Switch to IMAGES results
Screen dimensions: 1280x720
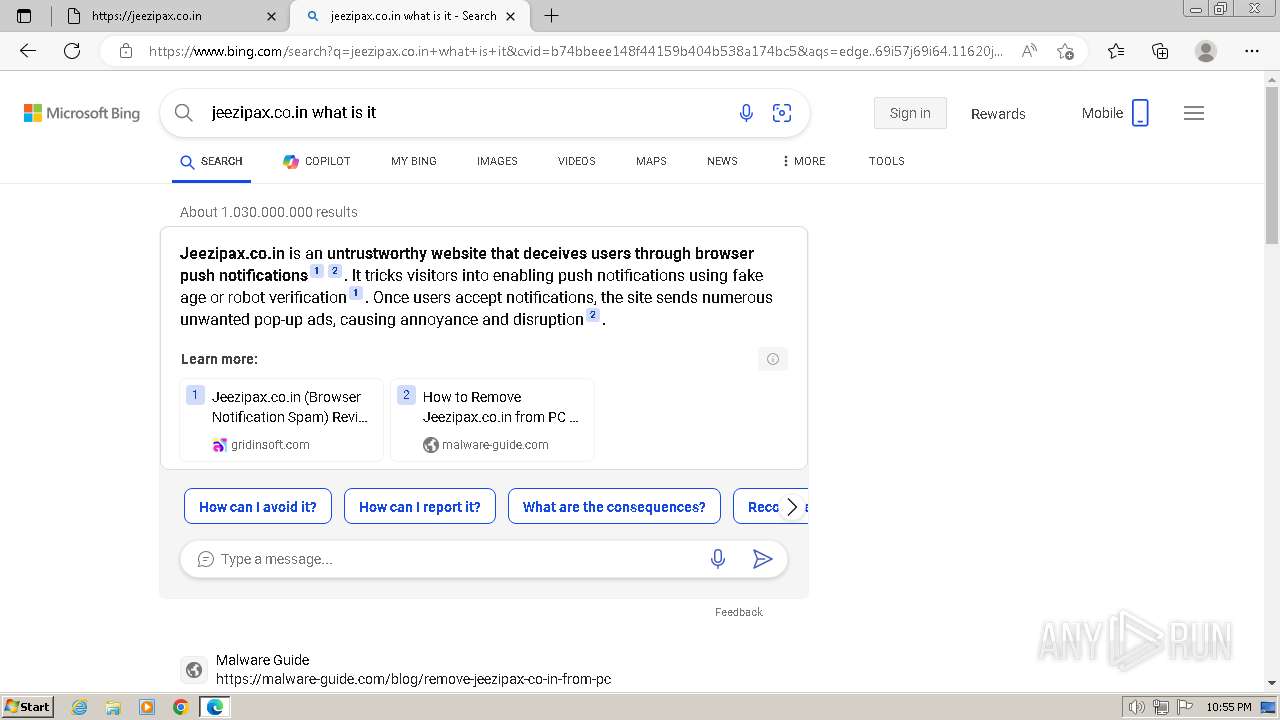(497, 161)
